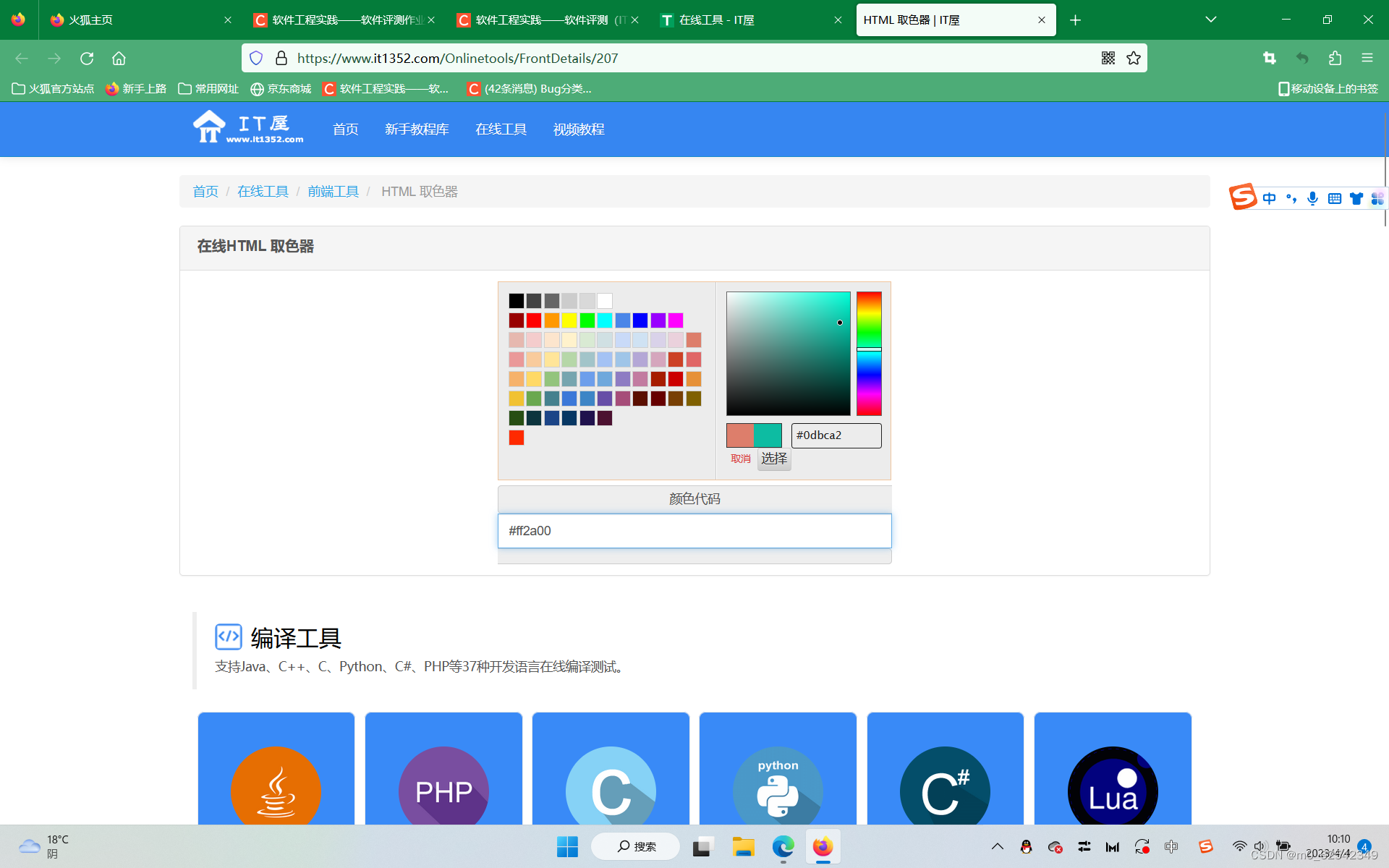1389x868 pixels.
Task: Pick the pure yellow palette swatch
Action: (x=569, y=320)
